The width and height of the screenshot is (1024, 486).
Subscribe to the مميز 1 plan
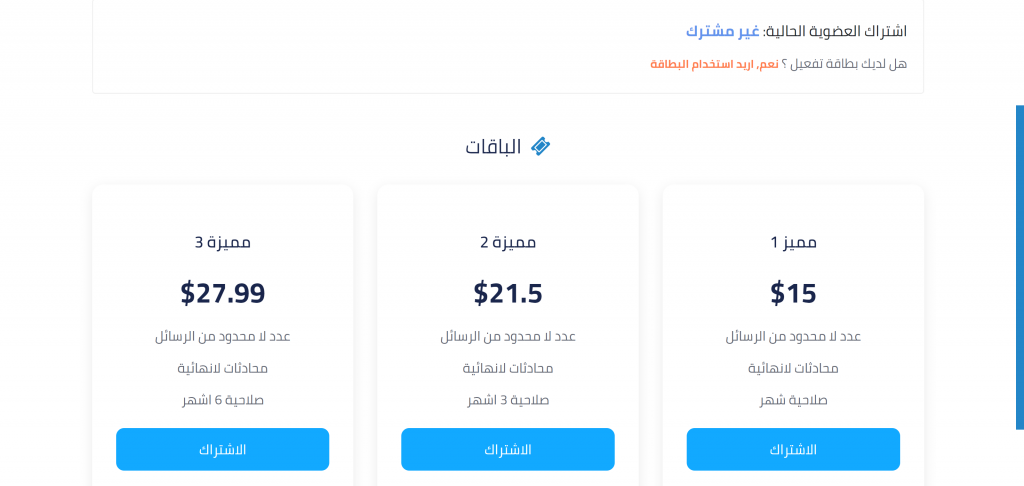tap(793, 449)
